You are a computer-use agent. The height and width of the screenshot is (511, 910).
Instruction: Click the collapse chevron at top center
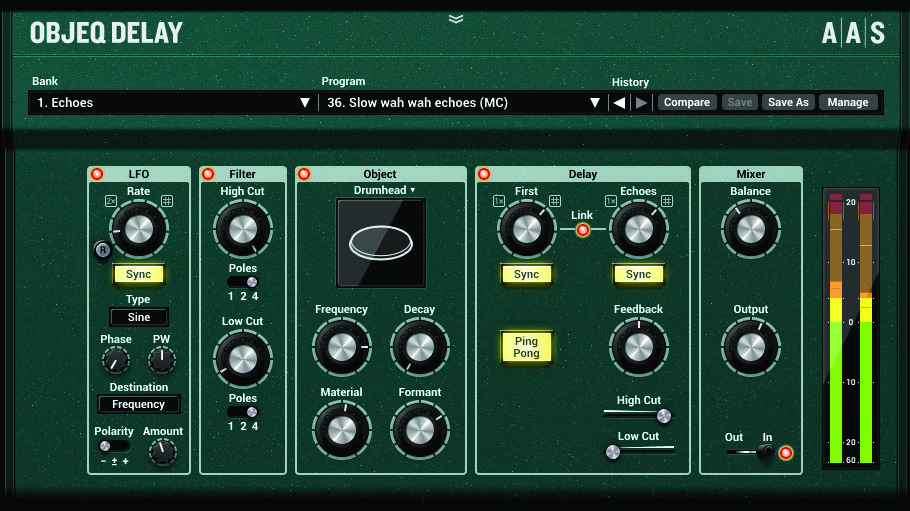tap(456, 19)
